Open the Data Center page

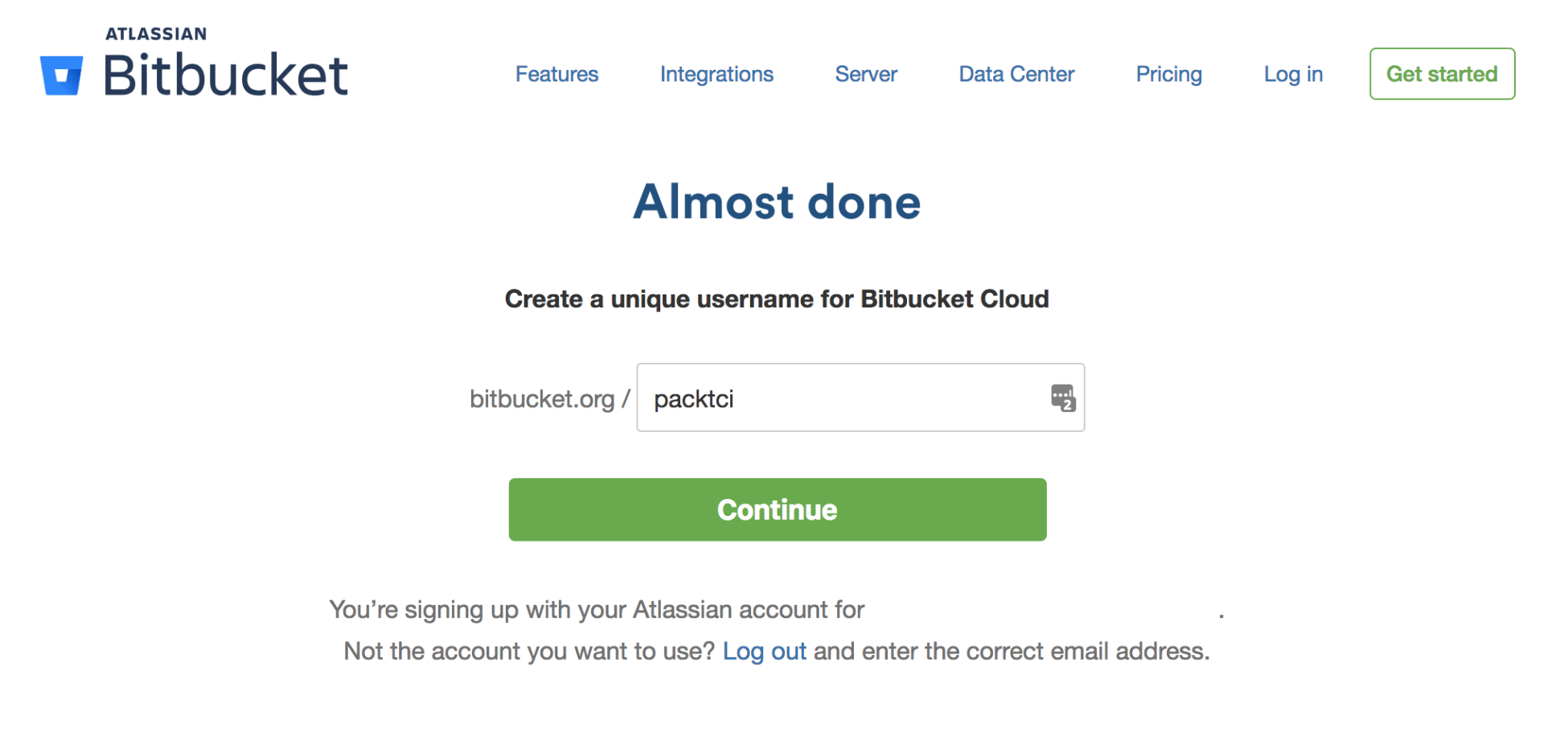click(1016, 74)
